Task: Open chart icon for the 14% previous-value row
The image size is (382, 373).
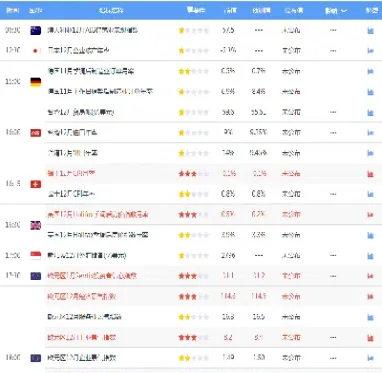Action: [370, 153]
